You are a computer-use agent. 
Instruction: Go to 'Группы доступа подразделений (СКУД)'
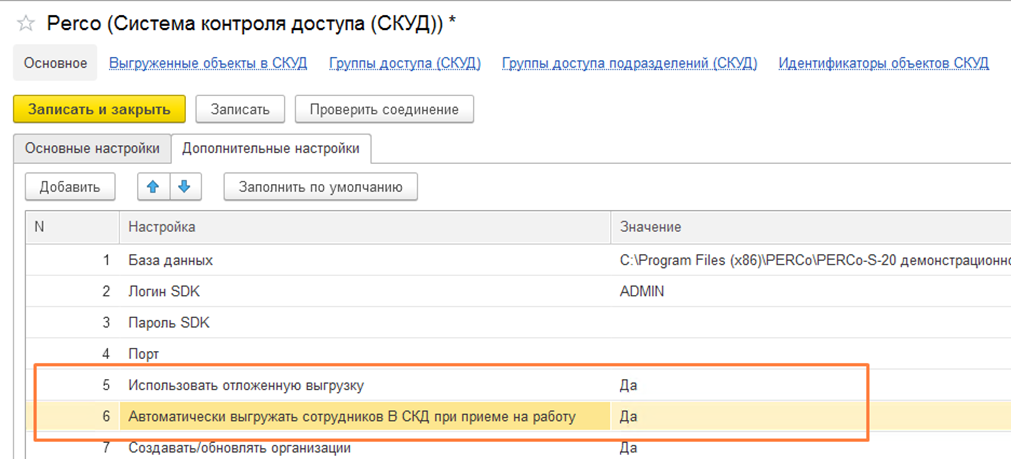[x=629, y=63]
